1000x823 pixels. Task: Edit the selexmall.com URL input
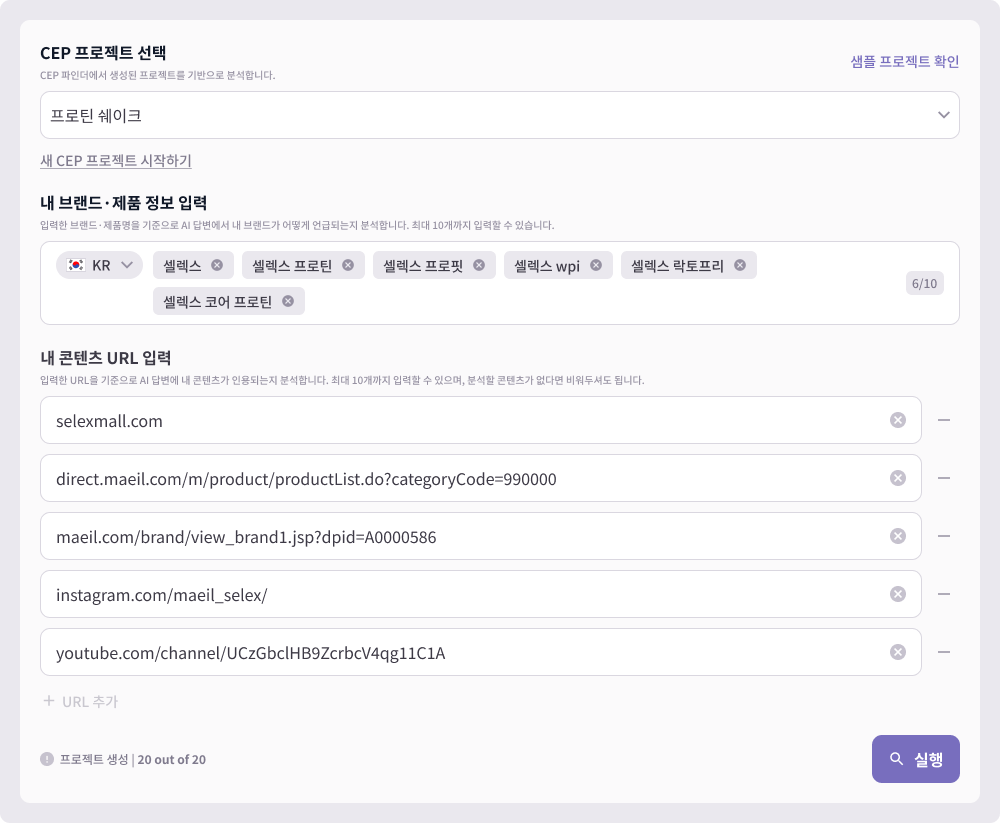pyautogui.click(x=481, y=420)
